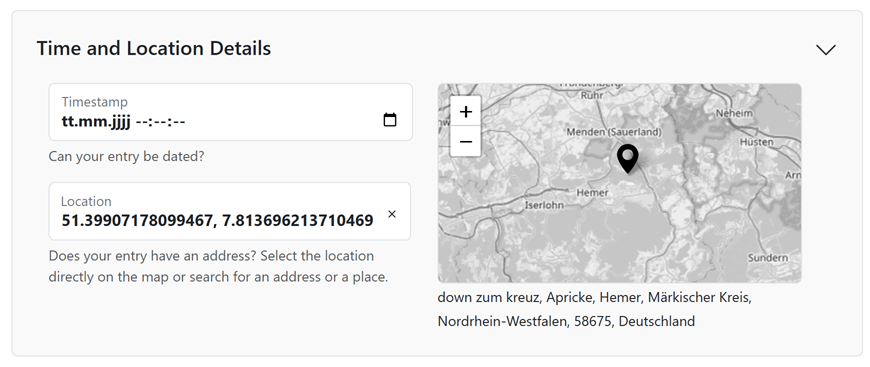The height and width of the screenshot is (367, 870).
Task: Select the day segment 'tt' in Timestamp
Action: [x=68, y=121]
